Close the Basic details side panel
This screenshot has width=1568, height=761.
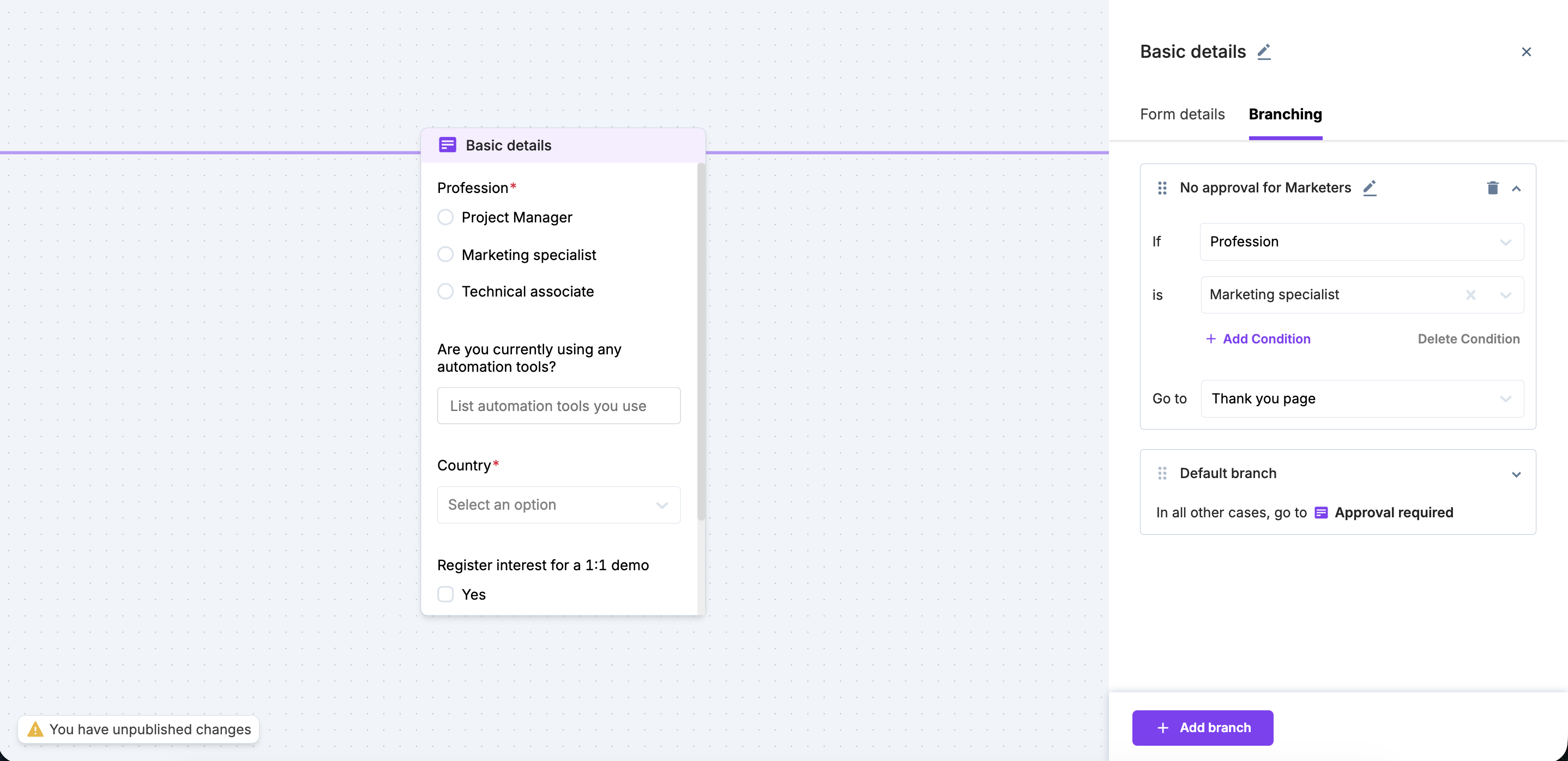[x=1526, y=52]
